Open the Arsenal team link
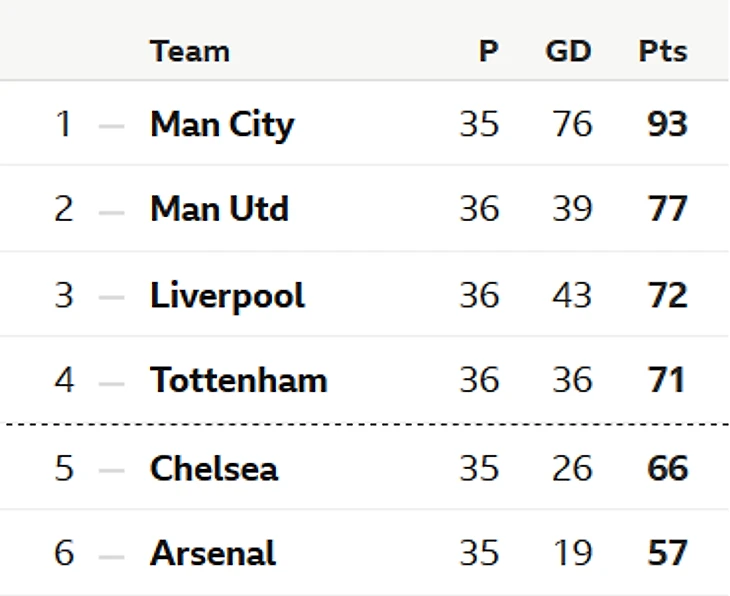Screen dimensions: 730x596 [213, 554]
